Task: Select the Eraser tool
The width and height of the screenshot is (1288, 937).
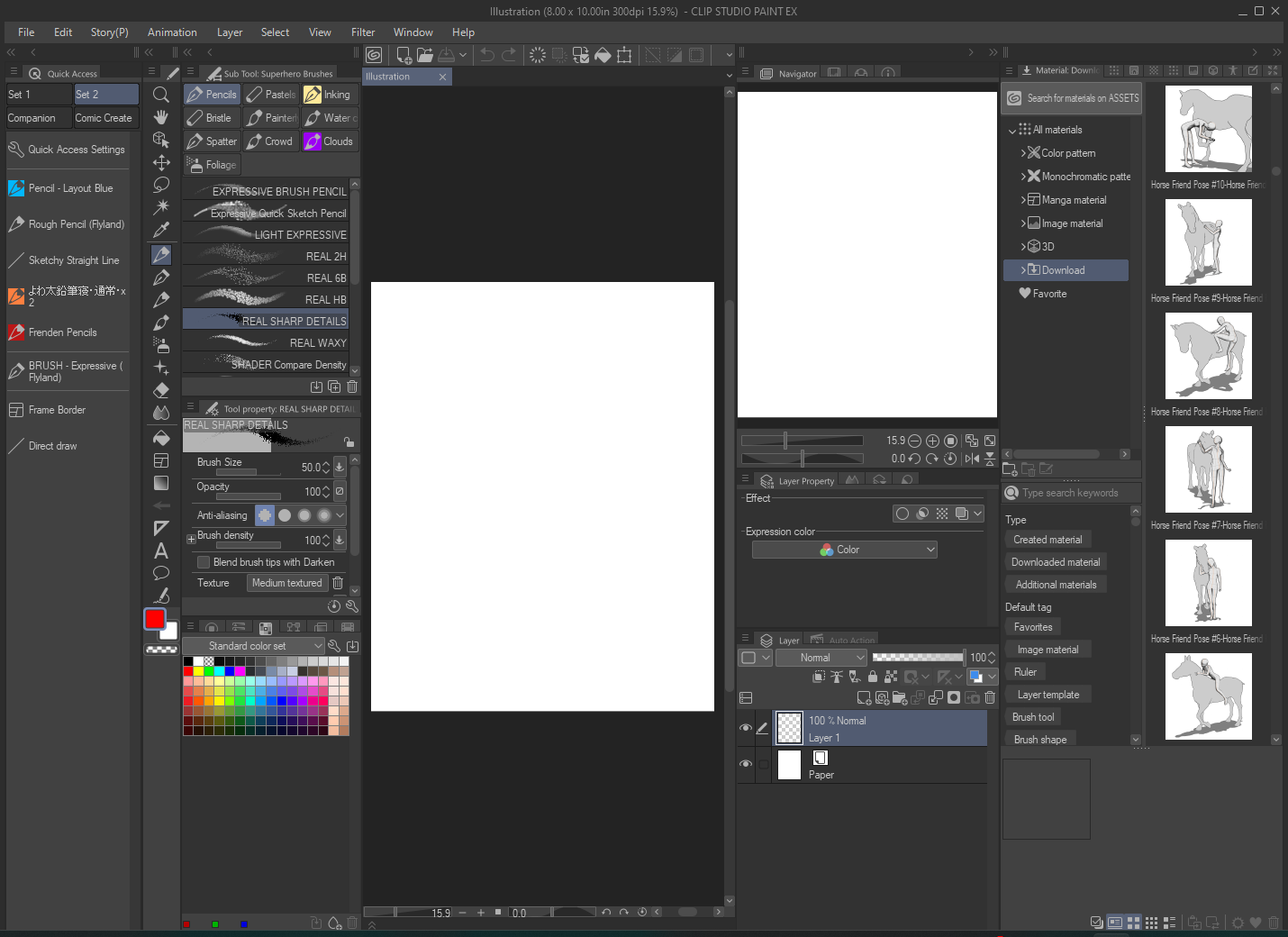Action: (x=161, y=390)
